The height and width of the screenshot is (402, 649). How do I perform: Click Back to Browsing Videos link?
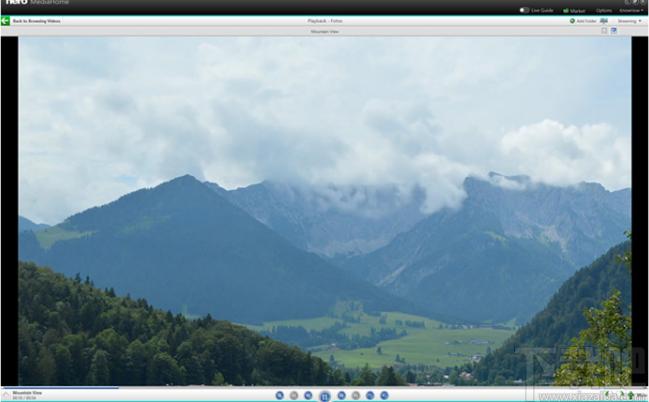(36, 21)
